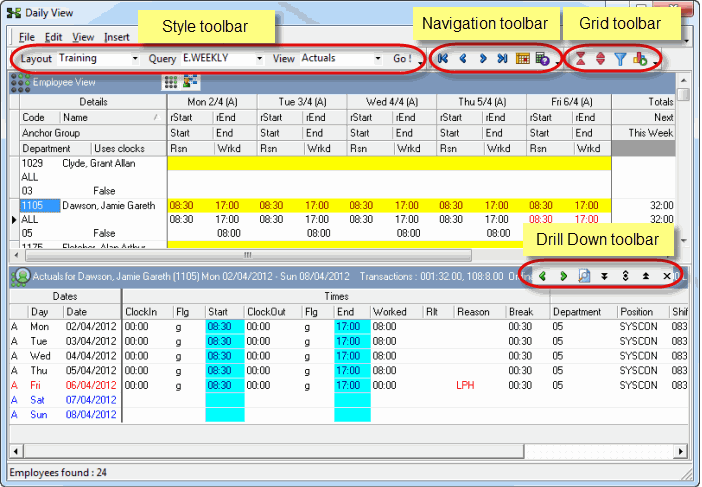The height and width of the screenshot is (487, 702).
Task: Click the Fri 6/4 (A) day header
Action: pos(571,102)
